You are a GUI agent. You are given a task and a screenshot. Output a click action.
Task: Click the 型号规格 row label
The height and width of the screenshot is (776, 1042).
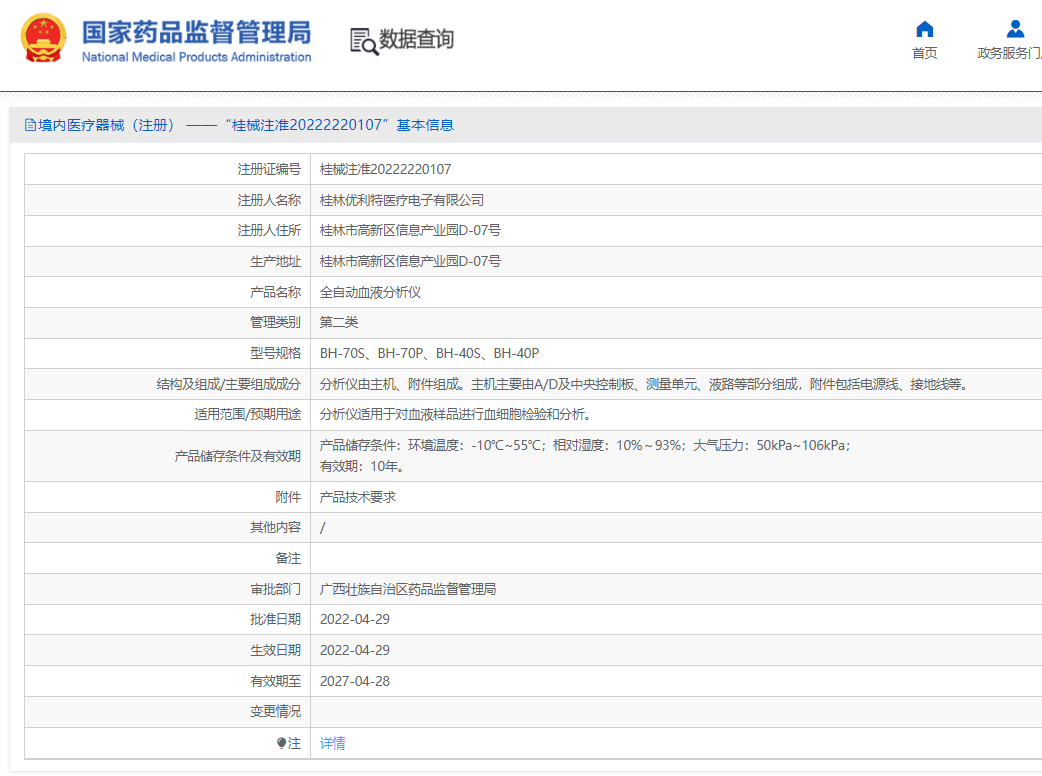tap(275, 353)
